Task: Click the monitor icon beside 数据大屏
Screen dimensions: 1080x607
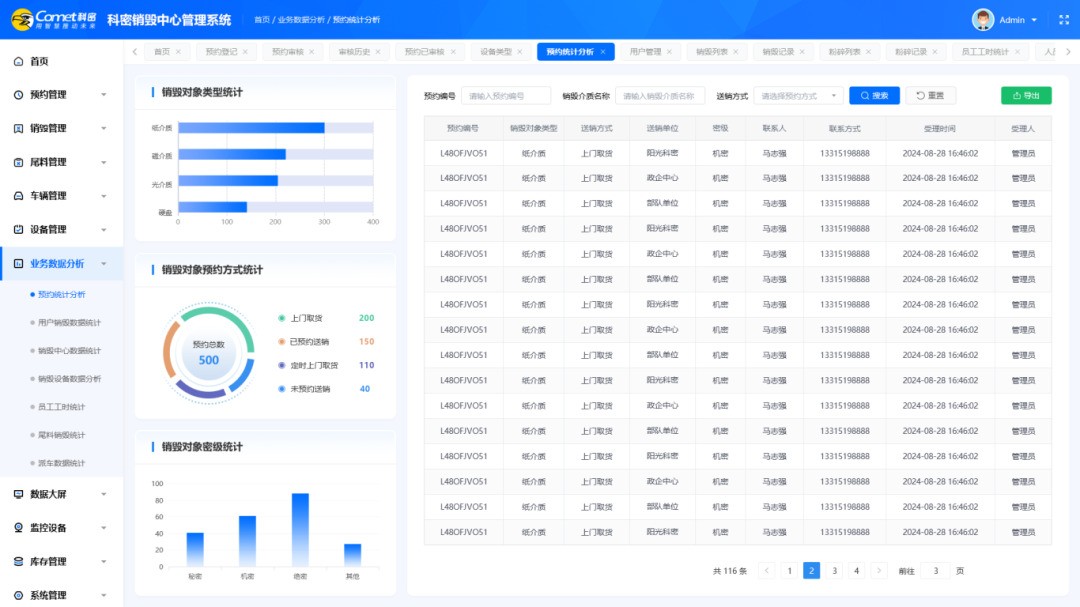Action: tap(19, 494)
